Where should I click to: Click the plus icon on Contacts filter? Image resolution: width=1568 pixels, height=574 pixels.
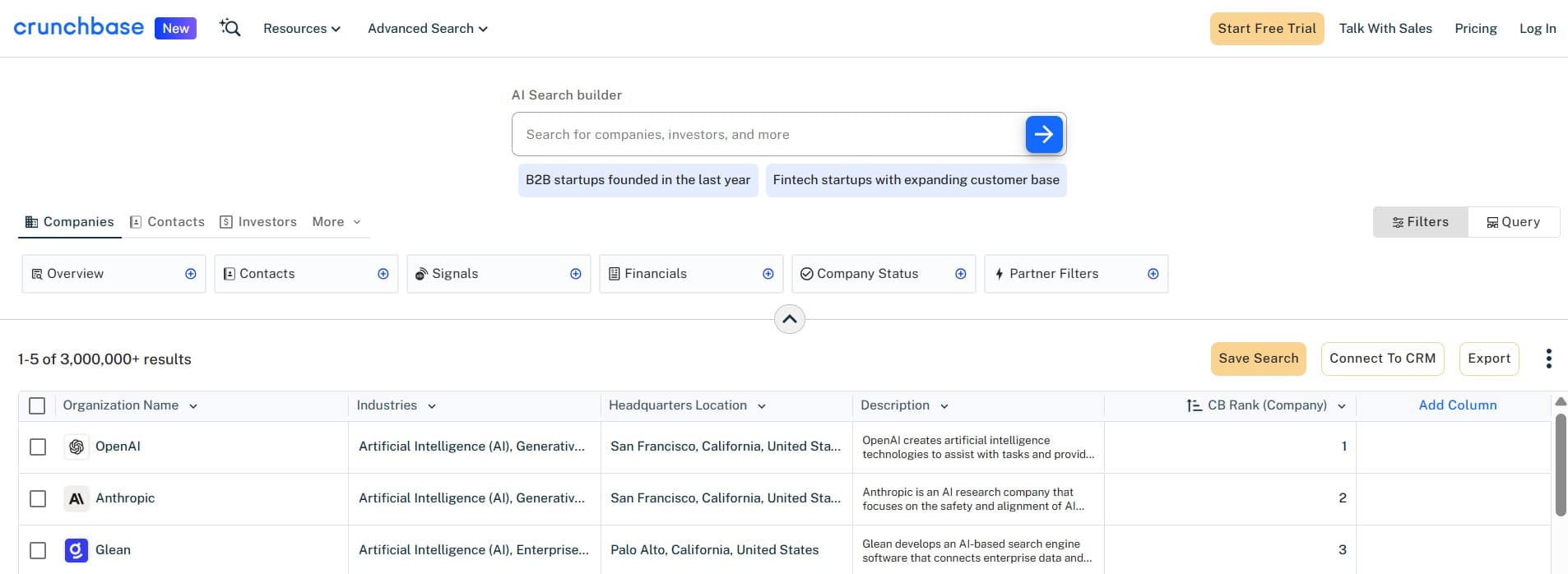click(383, 274)
